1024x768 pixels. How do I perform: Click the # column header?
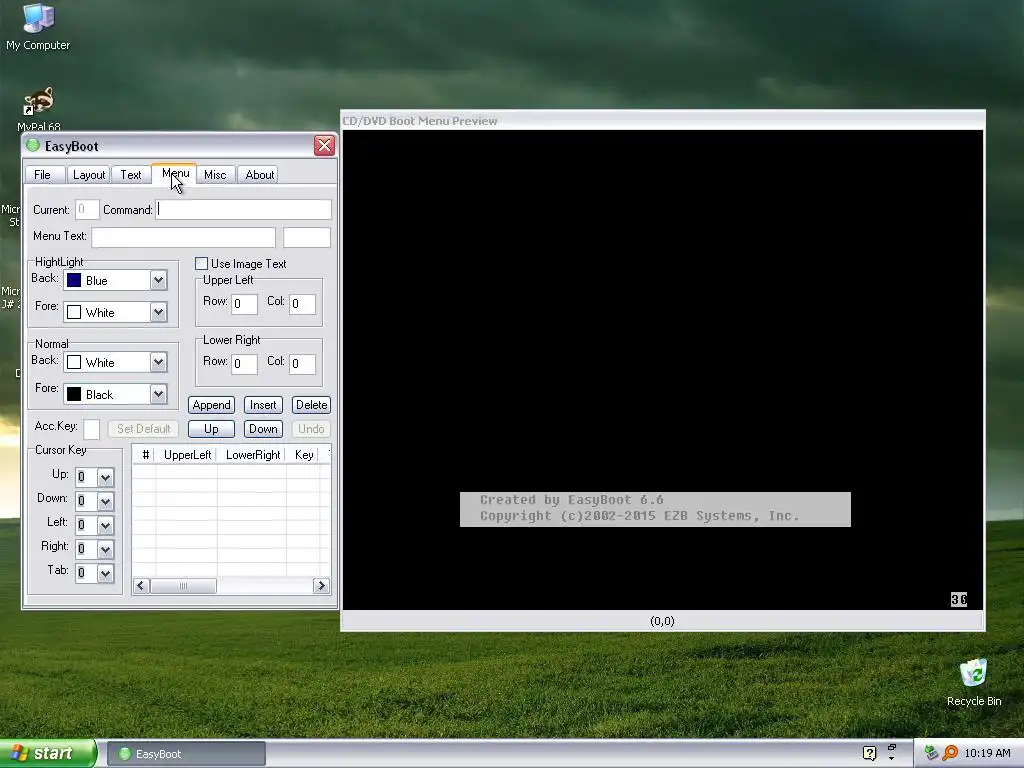coord(145,455)
